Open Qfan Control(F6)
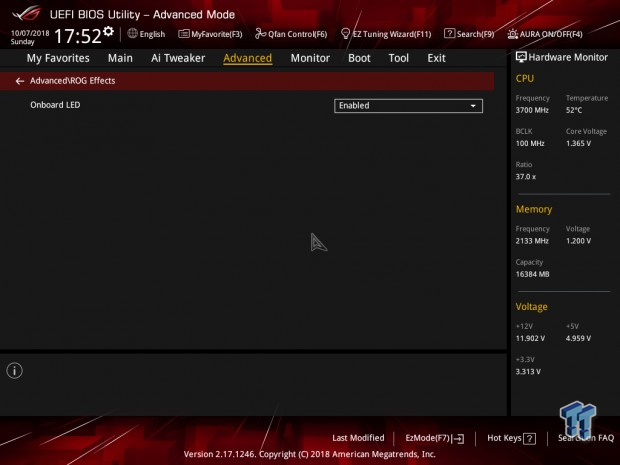The height and width of the screenshot is (465, 620). click(291, 34)
